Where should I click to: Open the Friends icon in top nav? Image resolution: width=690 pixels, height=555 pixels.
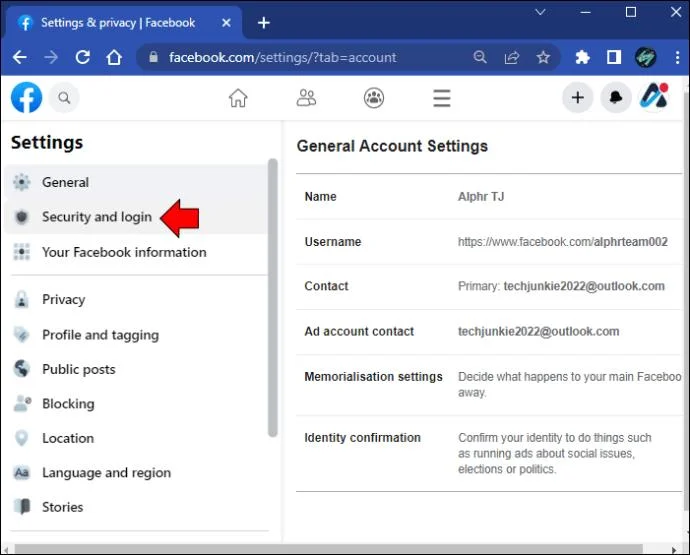coord(306,98)
